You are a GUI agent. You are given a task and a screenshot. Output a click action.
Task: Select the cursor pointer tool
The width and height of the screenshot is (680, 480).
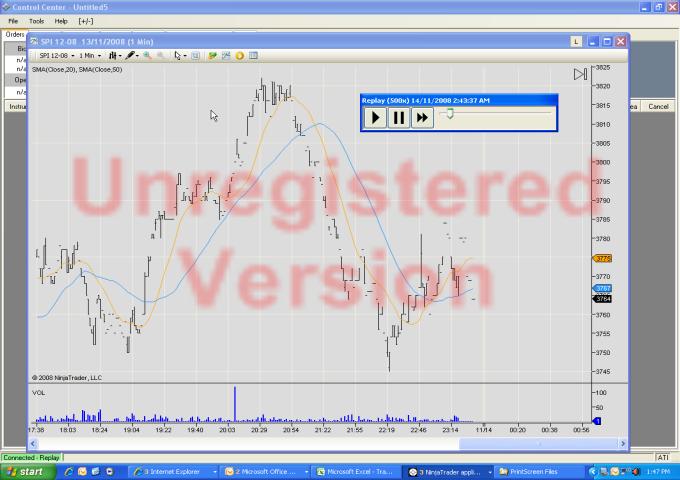pos(177,56)
